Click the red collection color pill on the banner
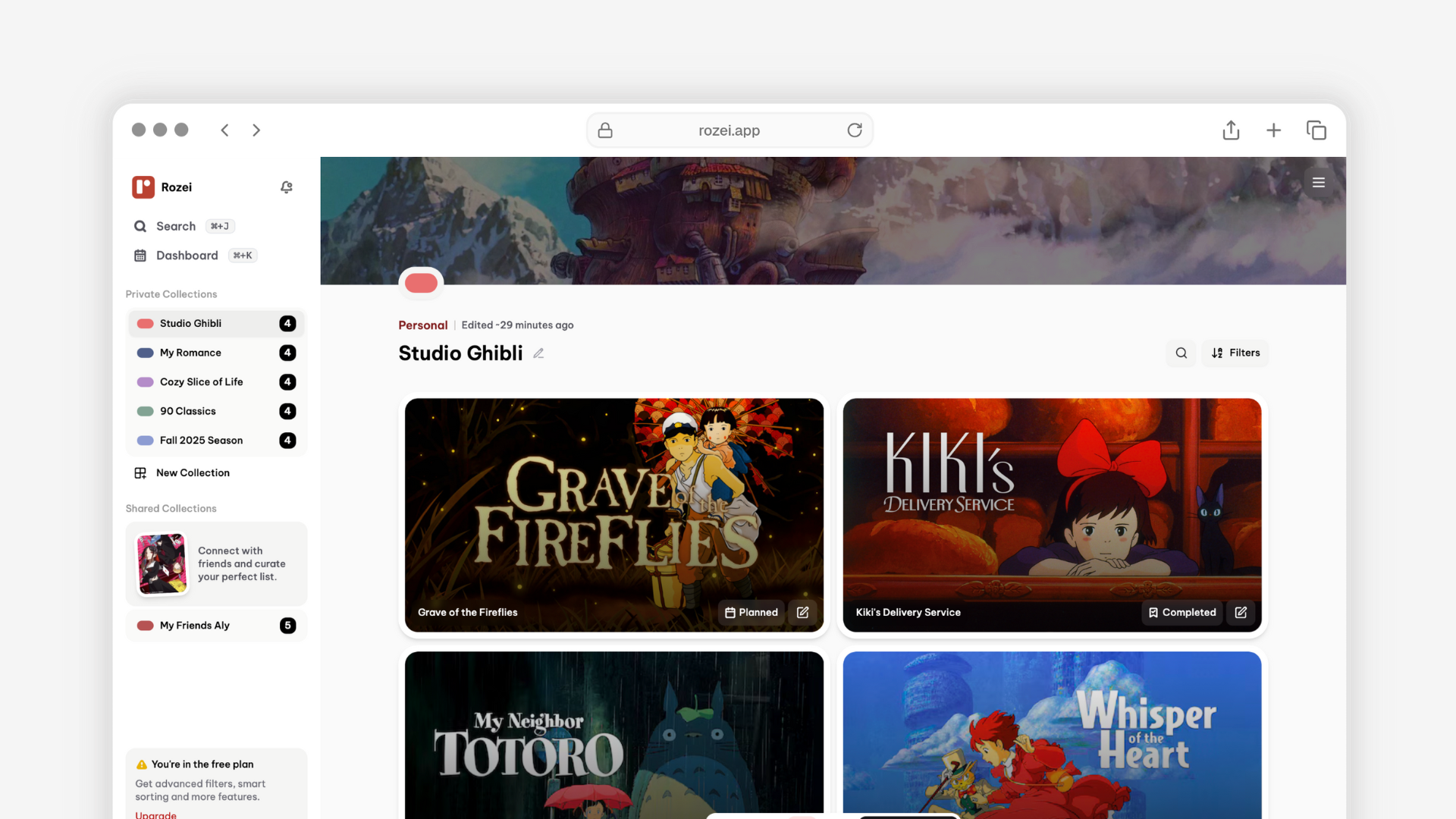 (421, 284)
